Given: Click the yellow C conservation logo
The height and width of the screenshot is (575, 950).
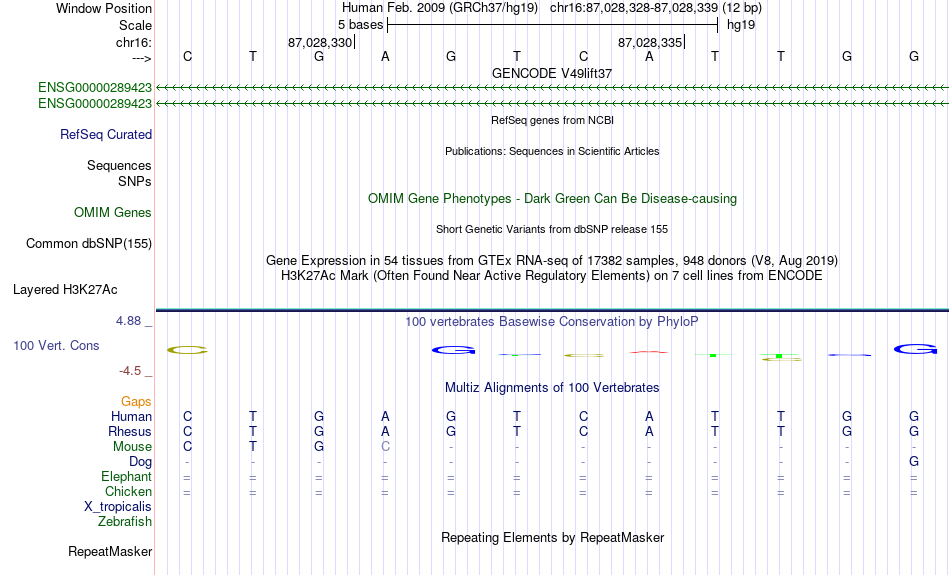Looking at the screenshot, I should (187, 350).
